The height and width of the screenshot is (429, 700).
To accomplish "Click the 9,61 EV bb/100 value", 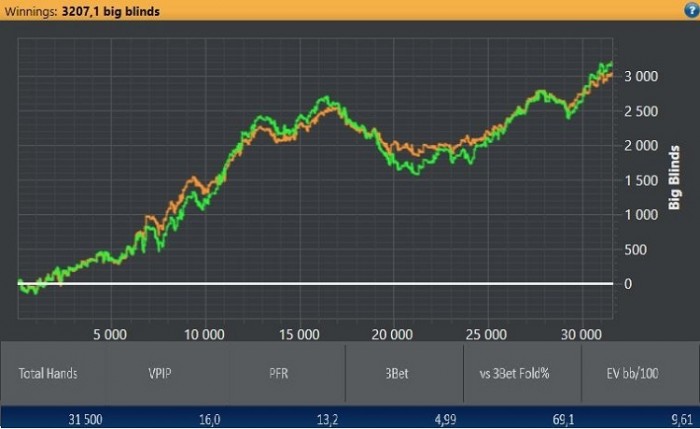I will pos(682,420).
